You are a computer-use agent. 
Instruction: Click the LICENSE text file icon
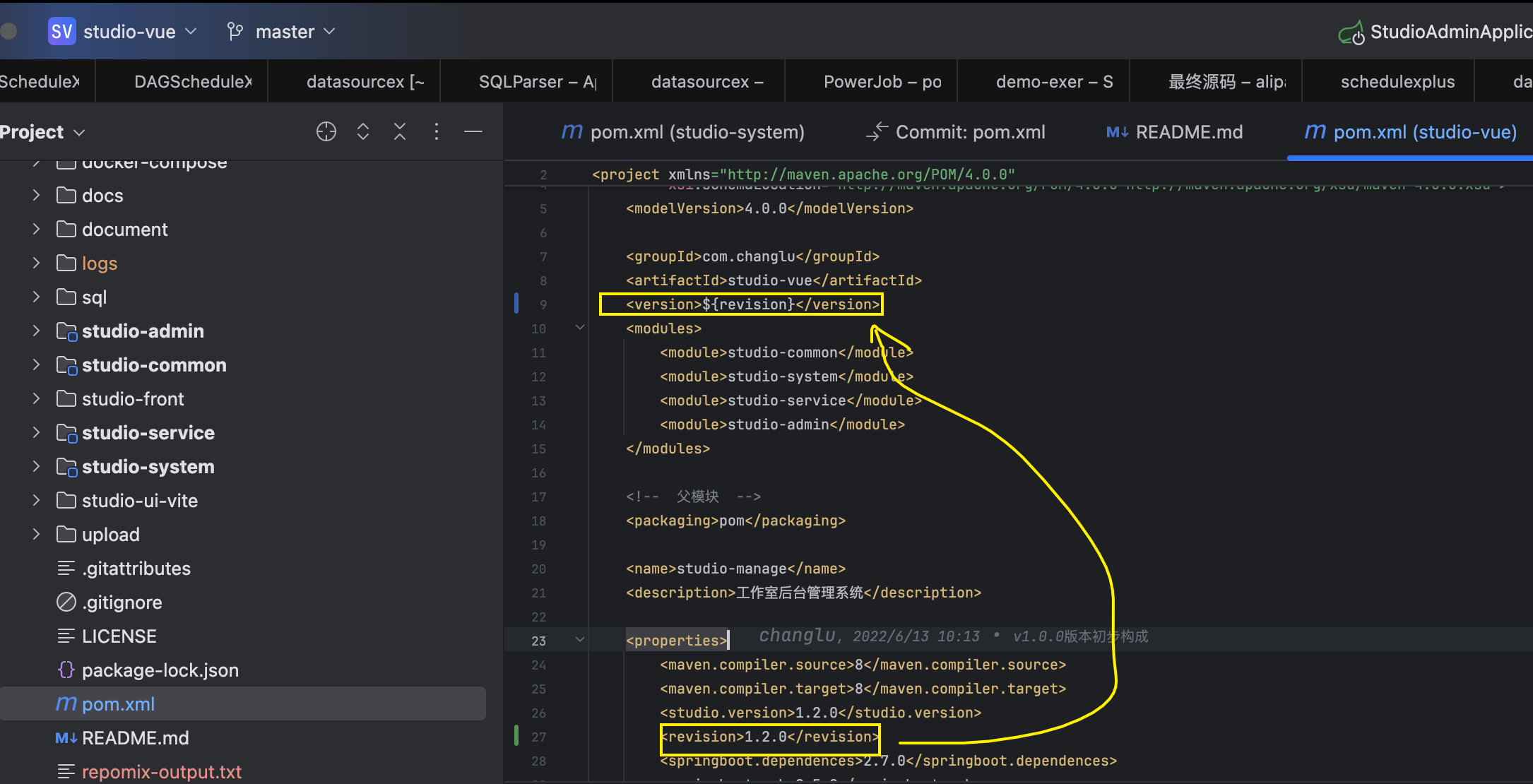(x=66, y=636)
